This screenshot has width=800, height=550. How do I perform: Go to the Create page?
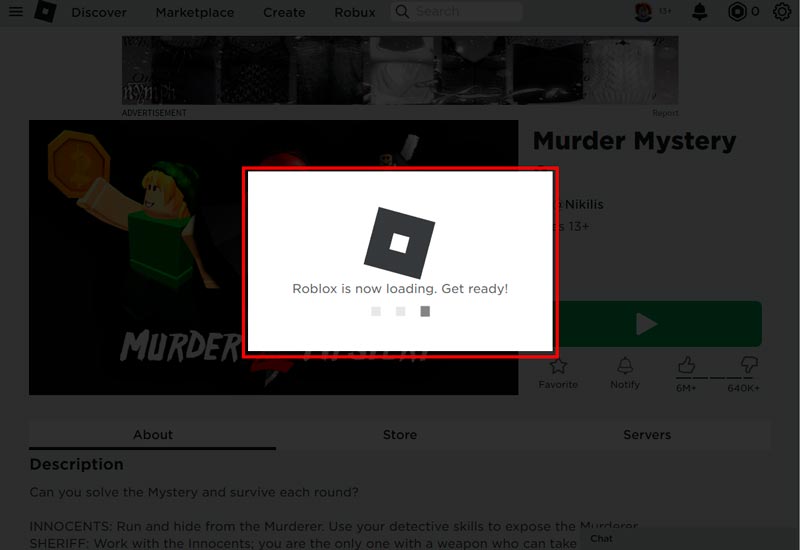click(x=284, y=12)
